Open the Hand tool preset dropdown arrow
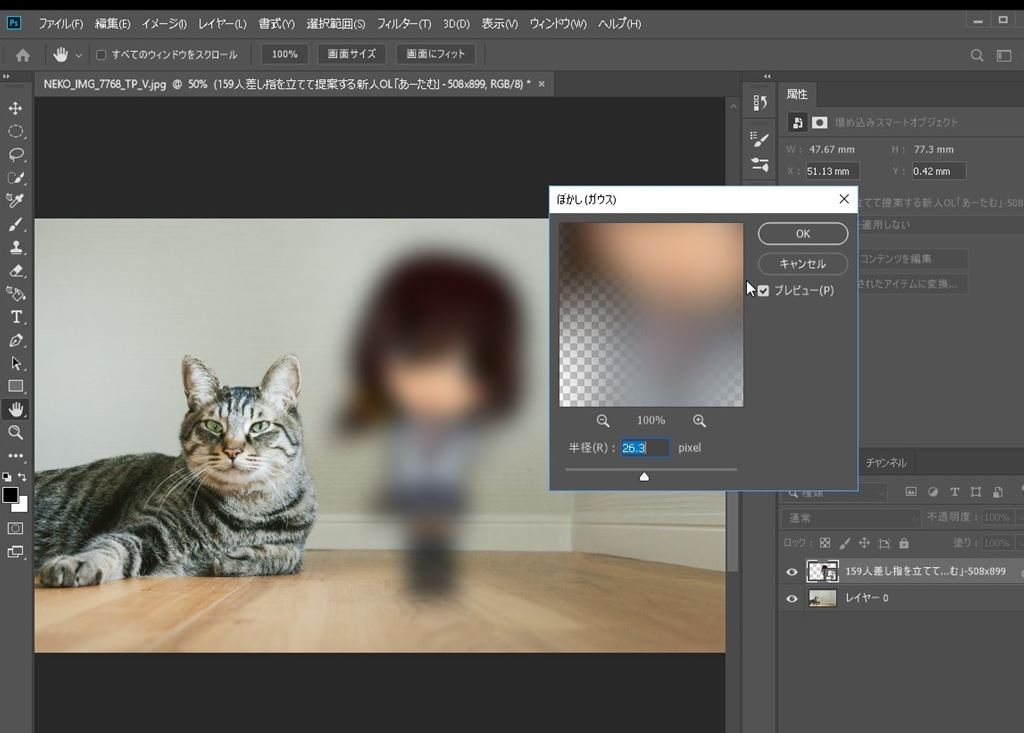The width and height of the screenshot is (1024, 733). click(x=78, y=55)
